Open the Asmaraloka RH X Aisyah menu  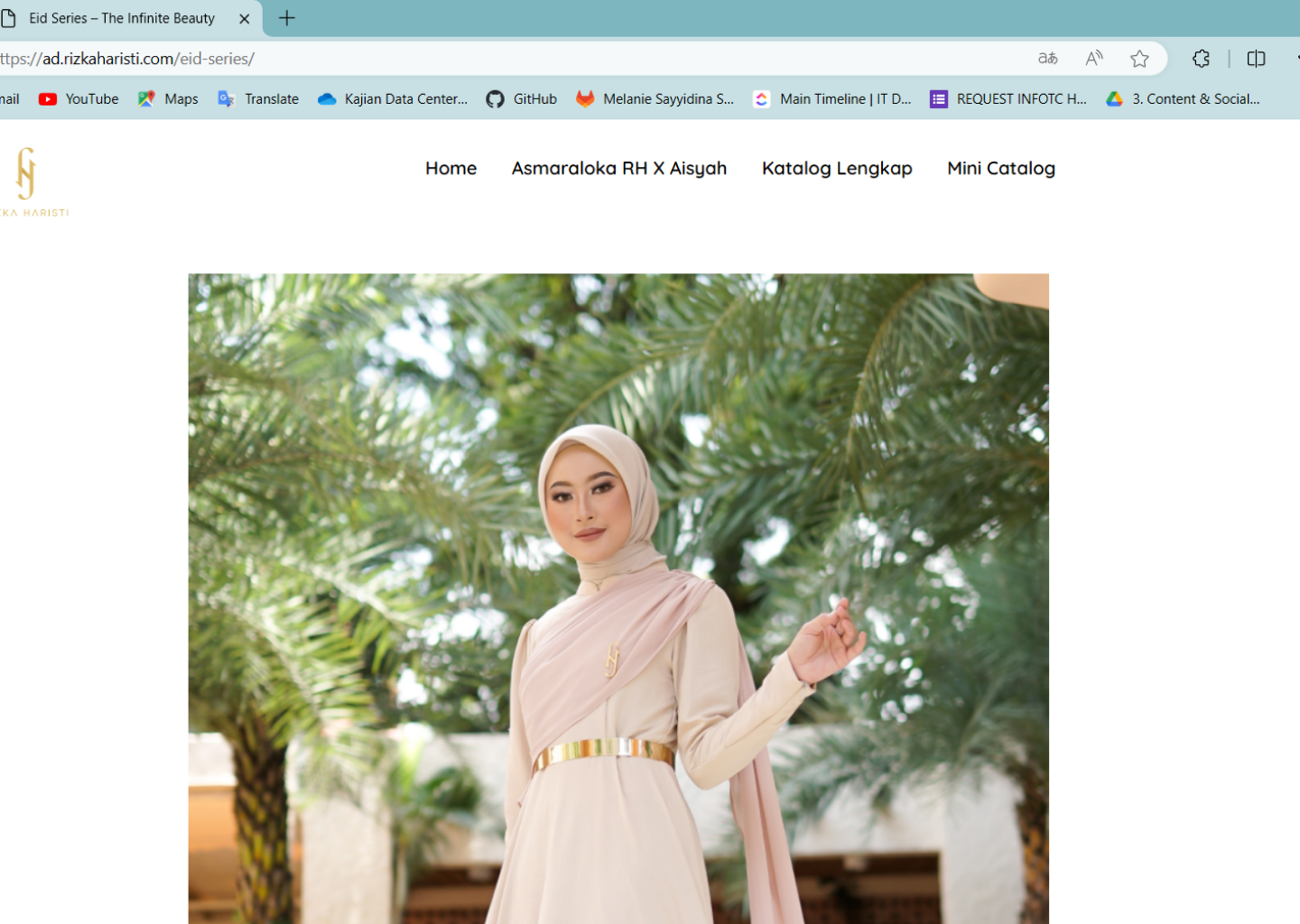(x=619, y=168)
